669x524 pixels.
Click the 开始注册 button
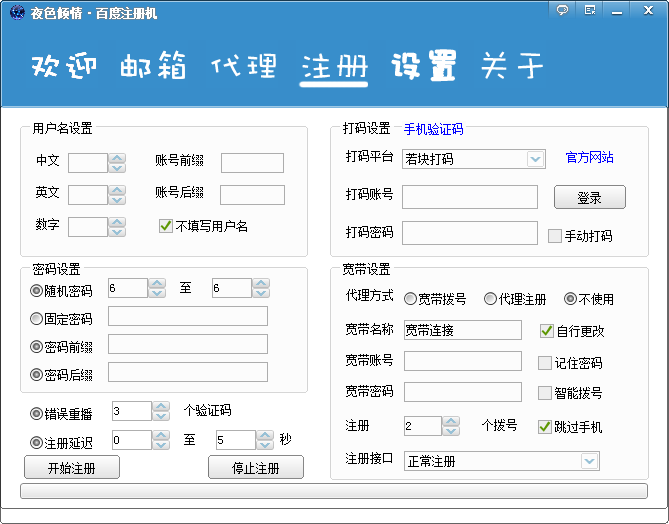coord(72,468)
